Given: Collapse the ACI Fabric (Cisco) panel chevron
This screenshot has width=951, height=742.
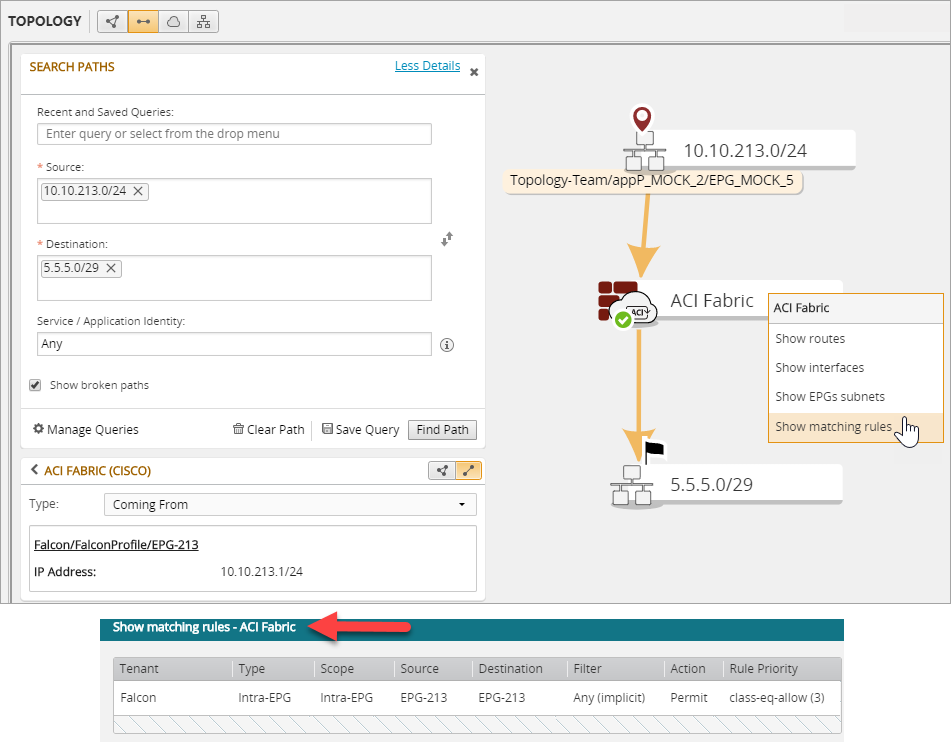Looking at the screenshot, I should pos(34,470).
